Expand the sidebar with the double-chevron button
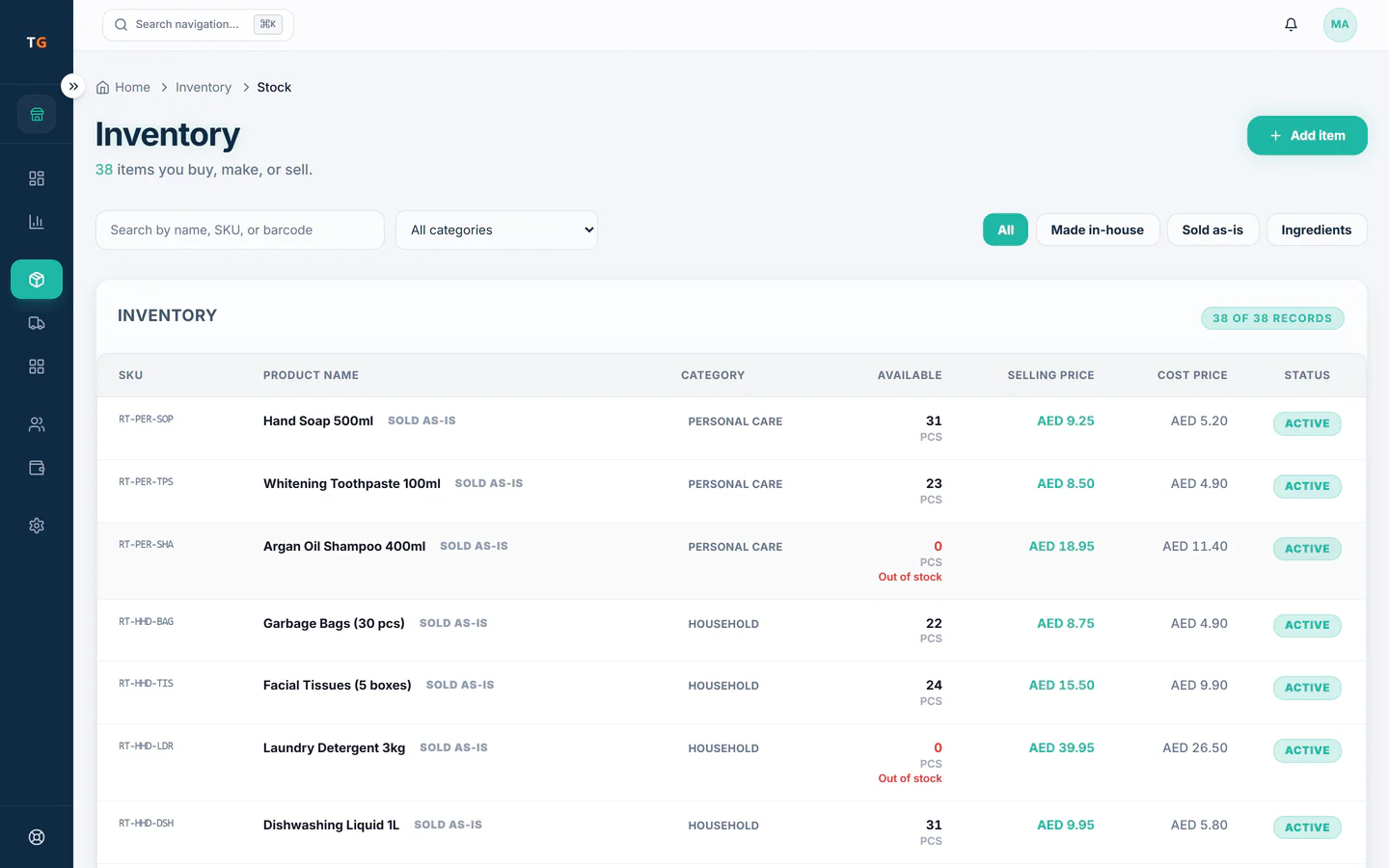This screenshot has width=1389, height=868. 73,86
